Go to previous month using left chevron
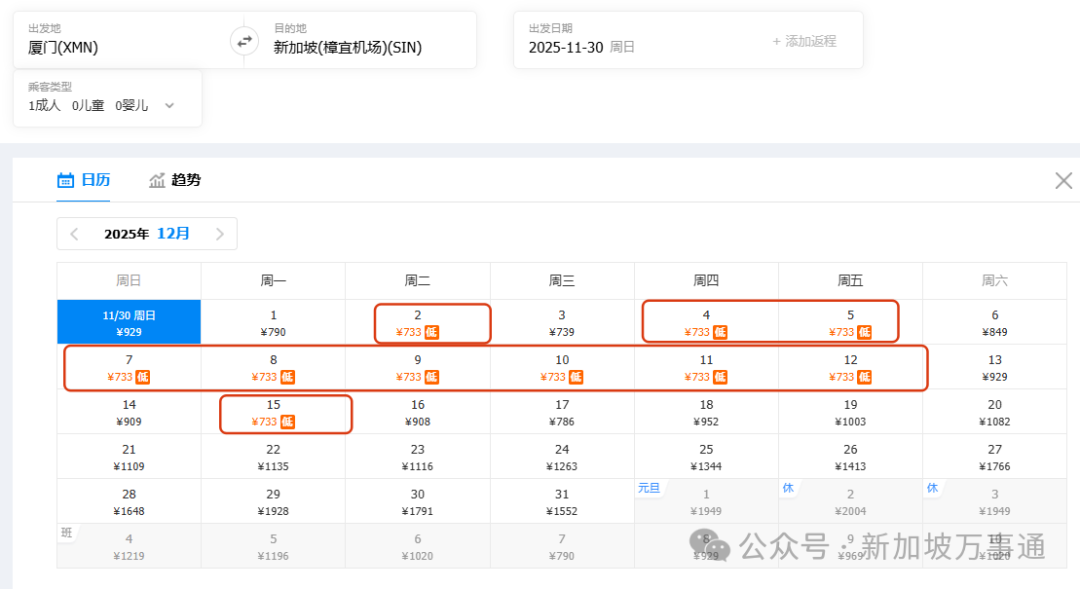 point(74,233)
